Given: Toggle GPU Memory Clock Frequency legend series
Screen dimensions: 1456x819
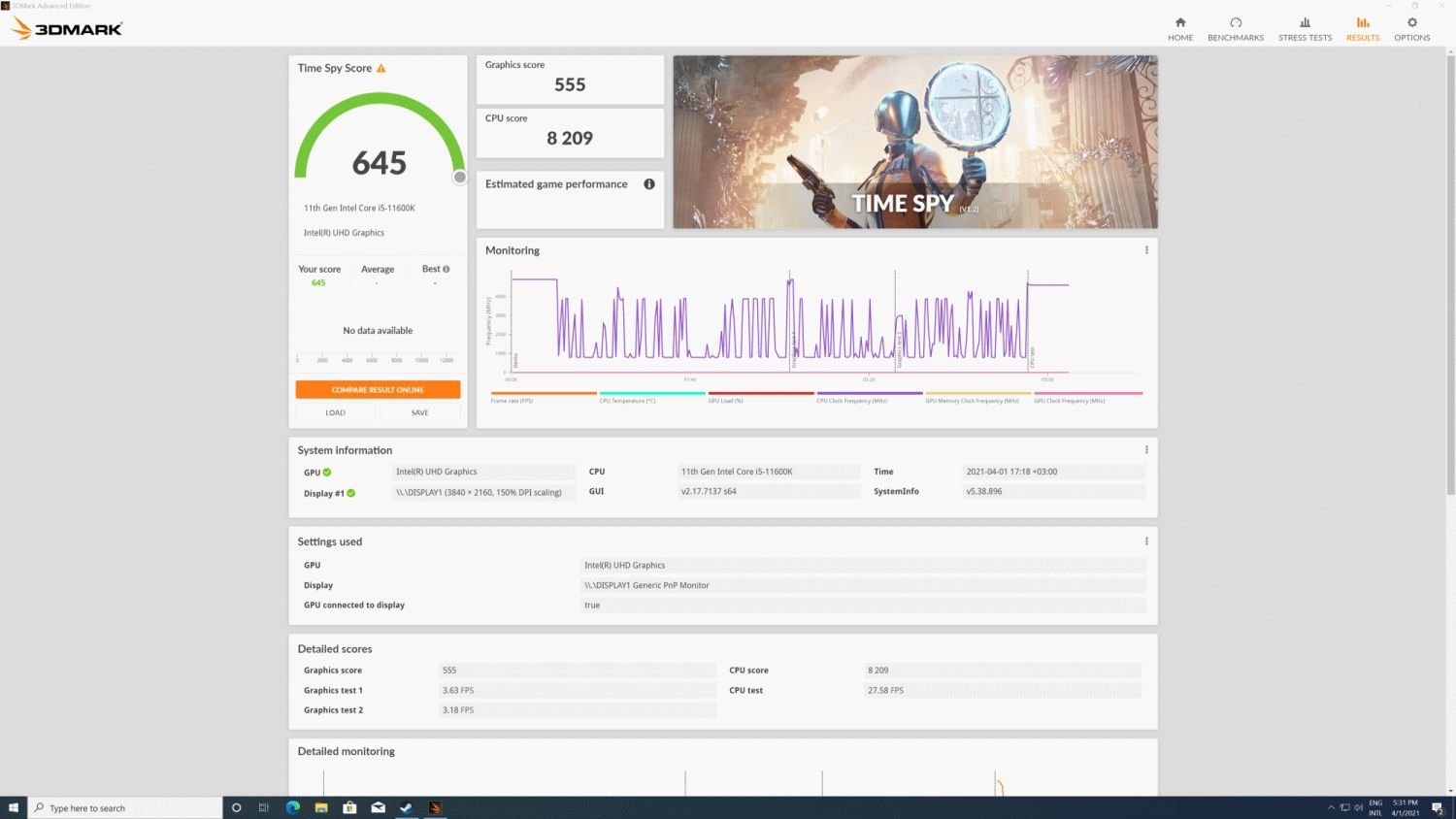Looking at the screenshot, I should (x=978, y=397).
